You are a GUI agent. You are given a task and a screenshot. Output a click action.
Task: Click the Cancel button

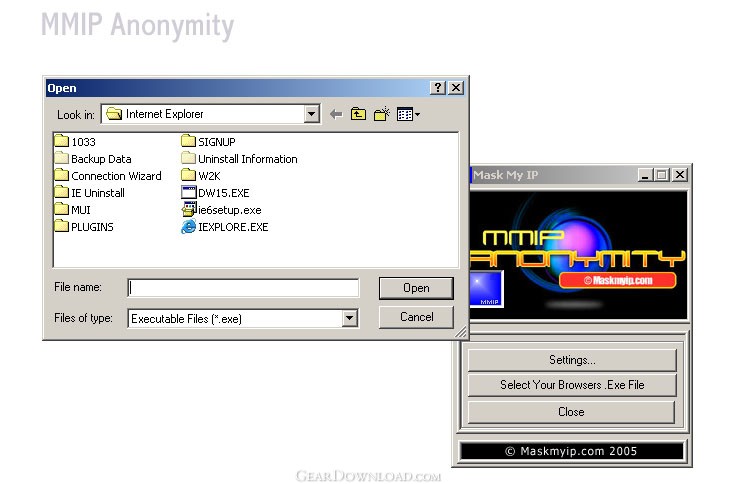click(x=416, y=317)
